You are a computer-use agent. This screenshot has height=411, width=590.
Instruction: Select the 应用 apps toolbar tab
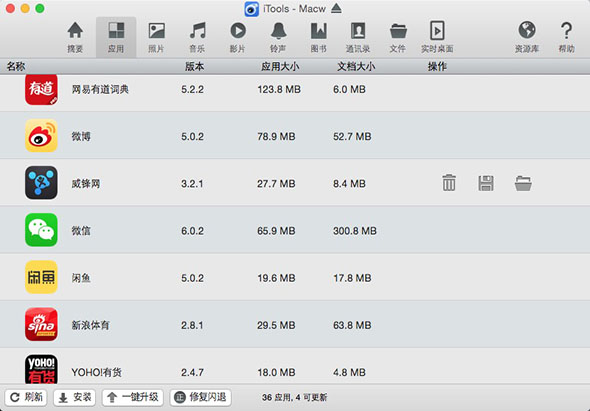116,37
